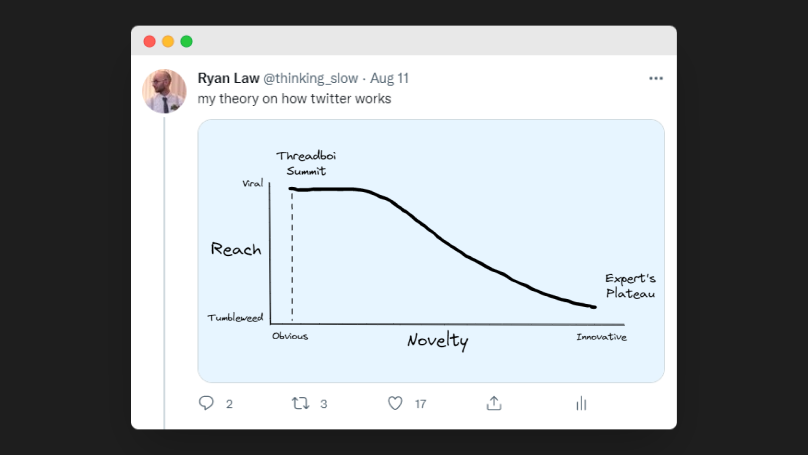Open tweet analytics bar chart icon
The height and width of the screenshot is (455, 808).
(581, 403)
